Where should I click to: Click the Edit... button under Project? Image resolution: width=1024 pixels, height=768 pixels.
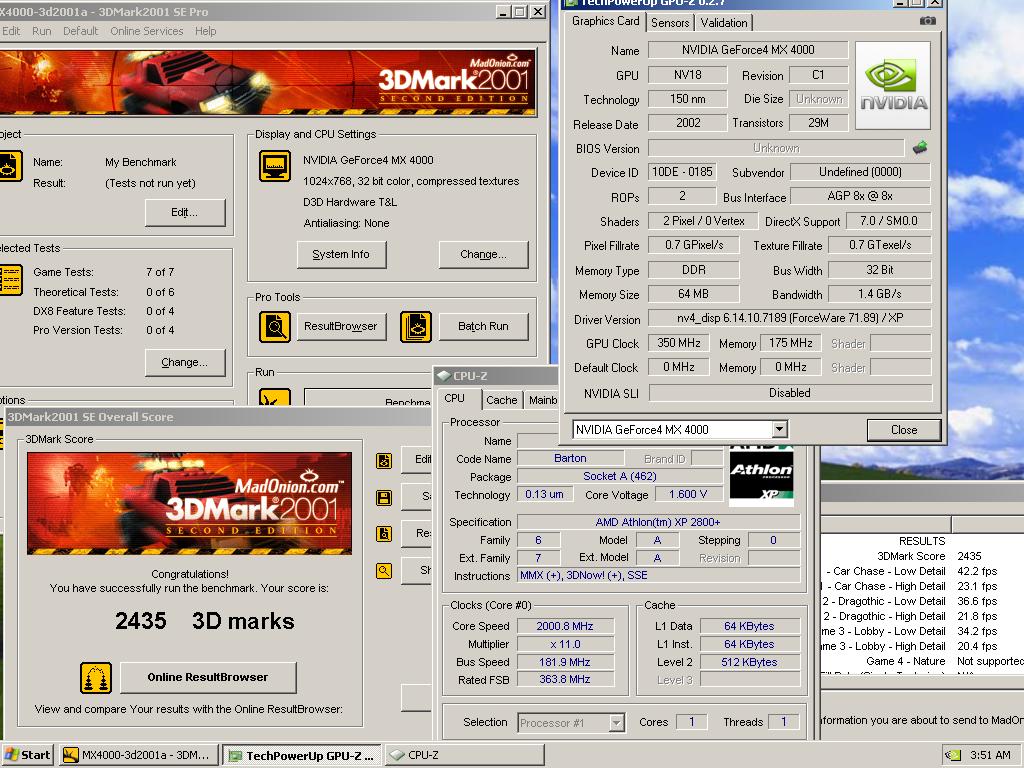pos(185,212)
